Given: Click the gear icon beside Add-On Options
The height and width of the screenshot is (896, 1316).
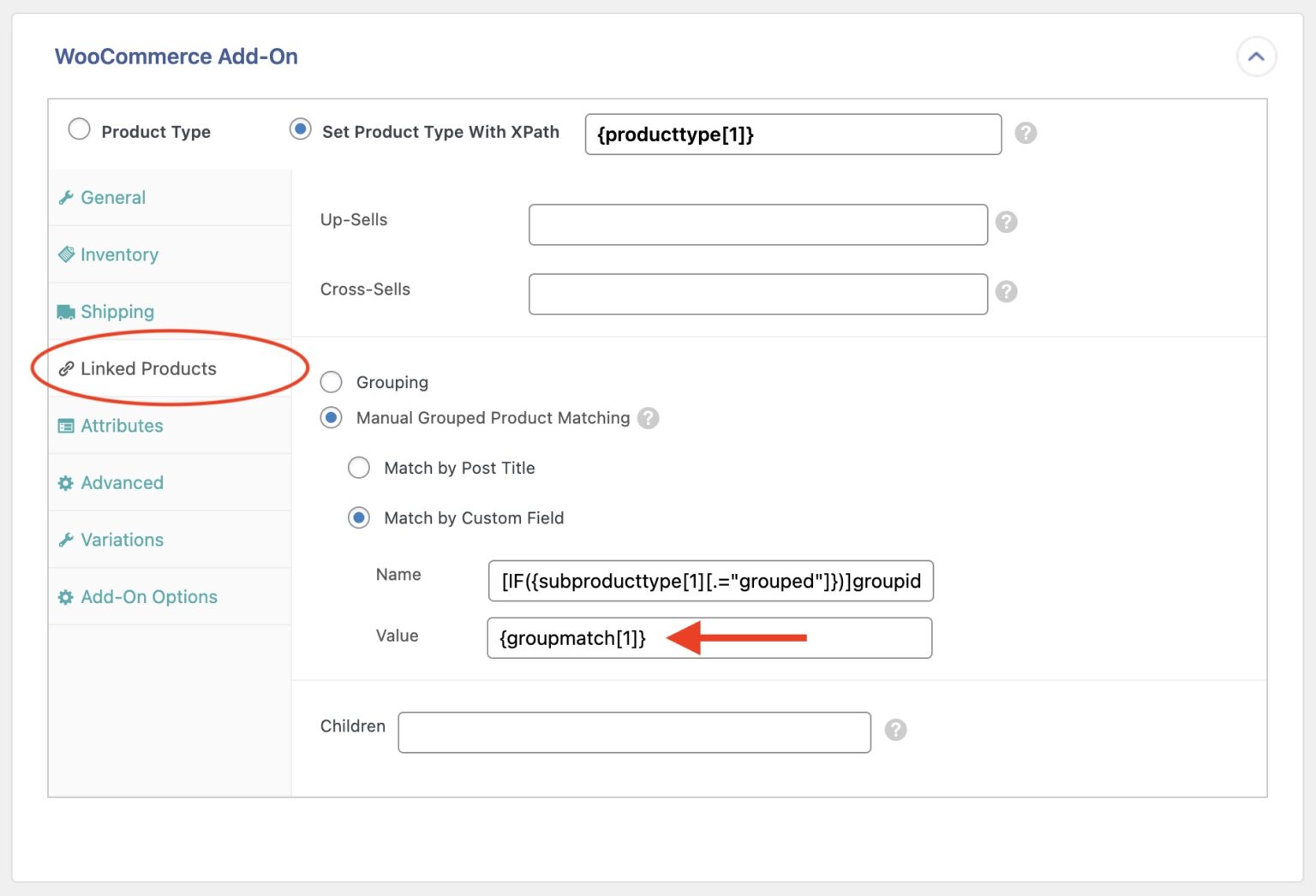Looking at the screenshot, I should (66, 596).
